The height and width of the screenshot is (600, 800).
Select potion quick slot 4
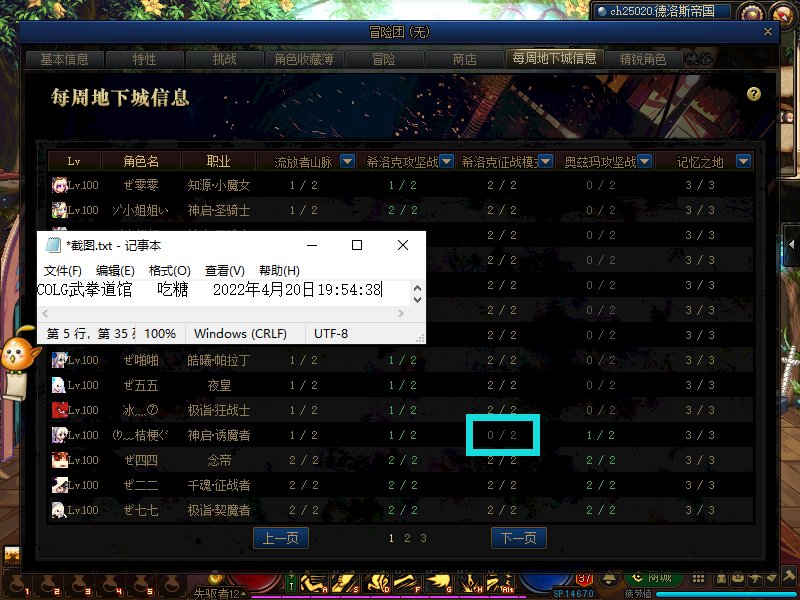(x=110, y=586)
